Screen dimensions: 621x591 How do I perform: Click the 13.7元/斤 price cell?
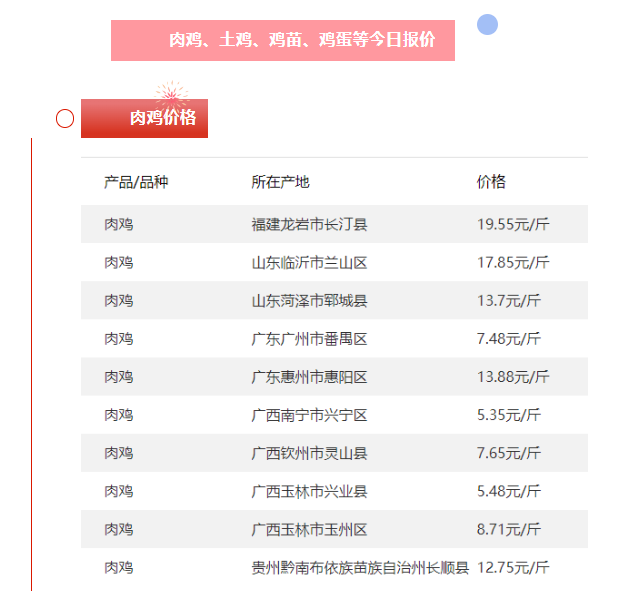pyautogui.click(x=509, y=300)
